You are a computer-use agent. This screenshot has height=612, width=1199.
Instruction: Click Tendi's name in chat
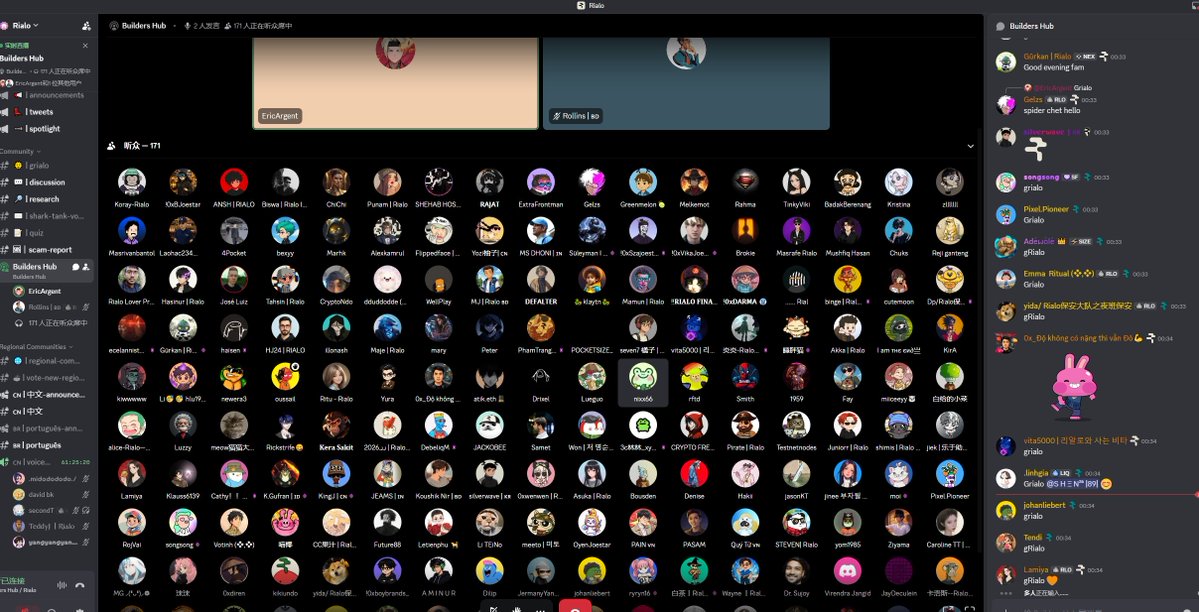click(x=1033, y=537)
